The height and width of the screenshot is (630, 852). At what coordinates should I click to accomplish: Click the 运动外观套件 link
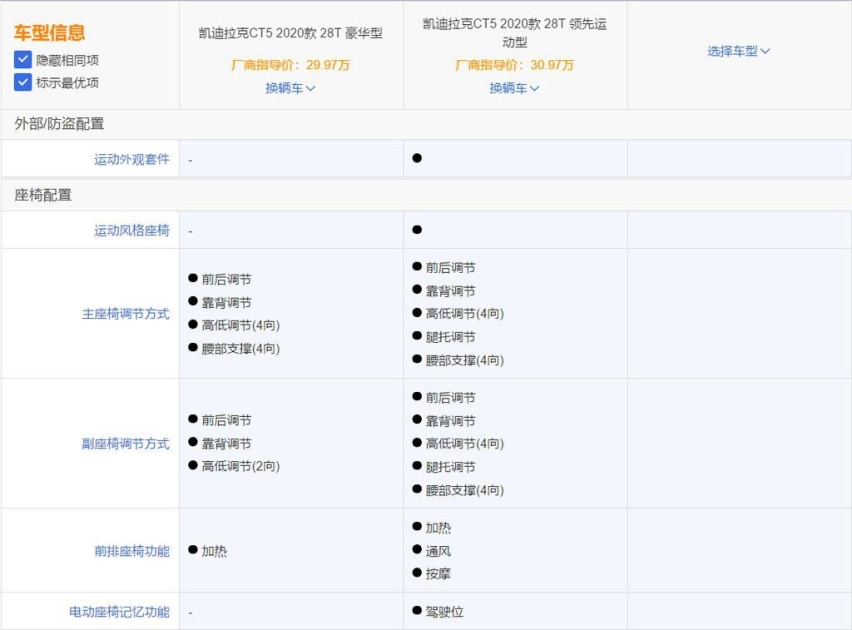click(131, 159)
